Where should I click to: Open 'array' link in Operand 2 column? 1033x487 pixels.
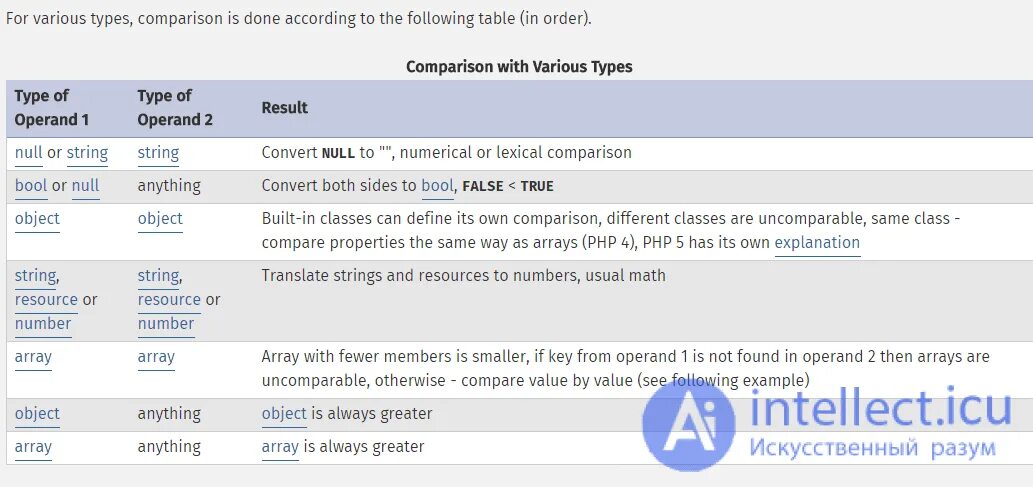pyautogui.click(x=156, y=357)
